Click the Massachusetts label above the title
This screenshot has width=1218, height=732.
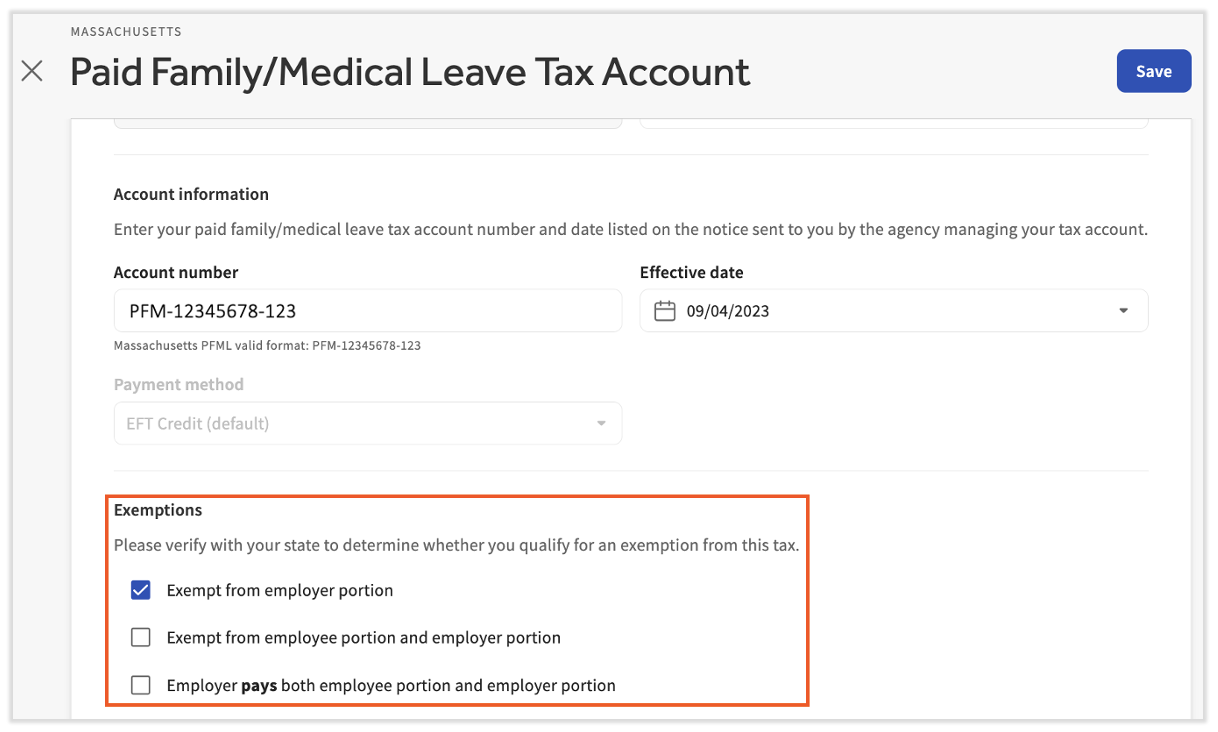coord(126,32)
